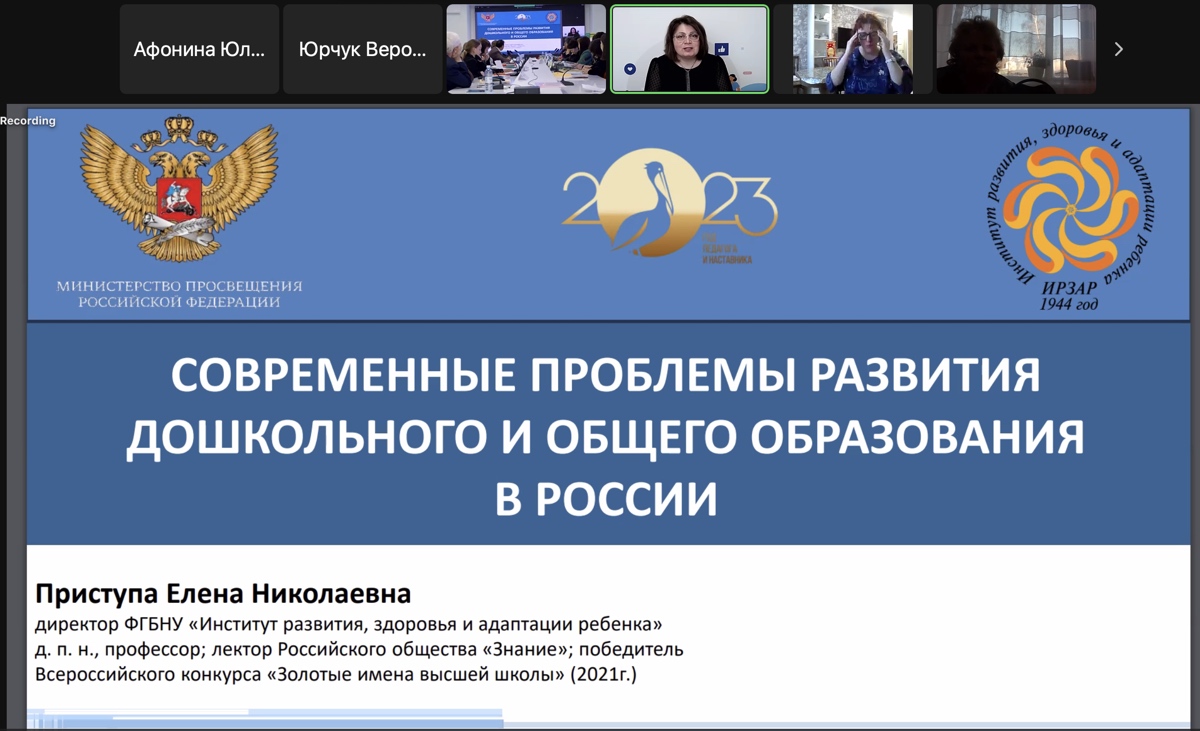Click the line starting with директор ФГБНУ
1200x731 pixels.
[x=348, y=625]
